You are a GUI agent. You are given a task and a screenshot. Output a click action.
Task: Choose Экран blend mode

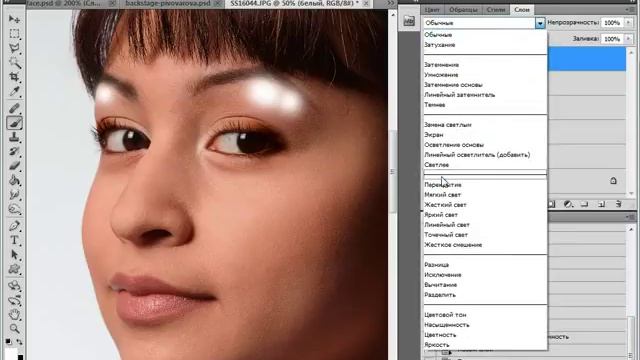click(485, 135)
